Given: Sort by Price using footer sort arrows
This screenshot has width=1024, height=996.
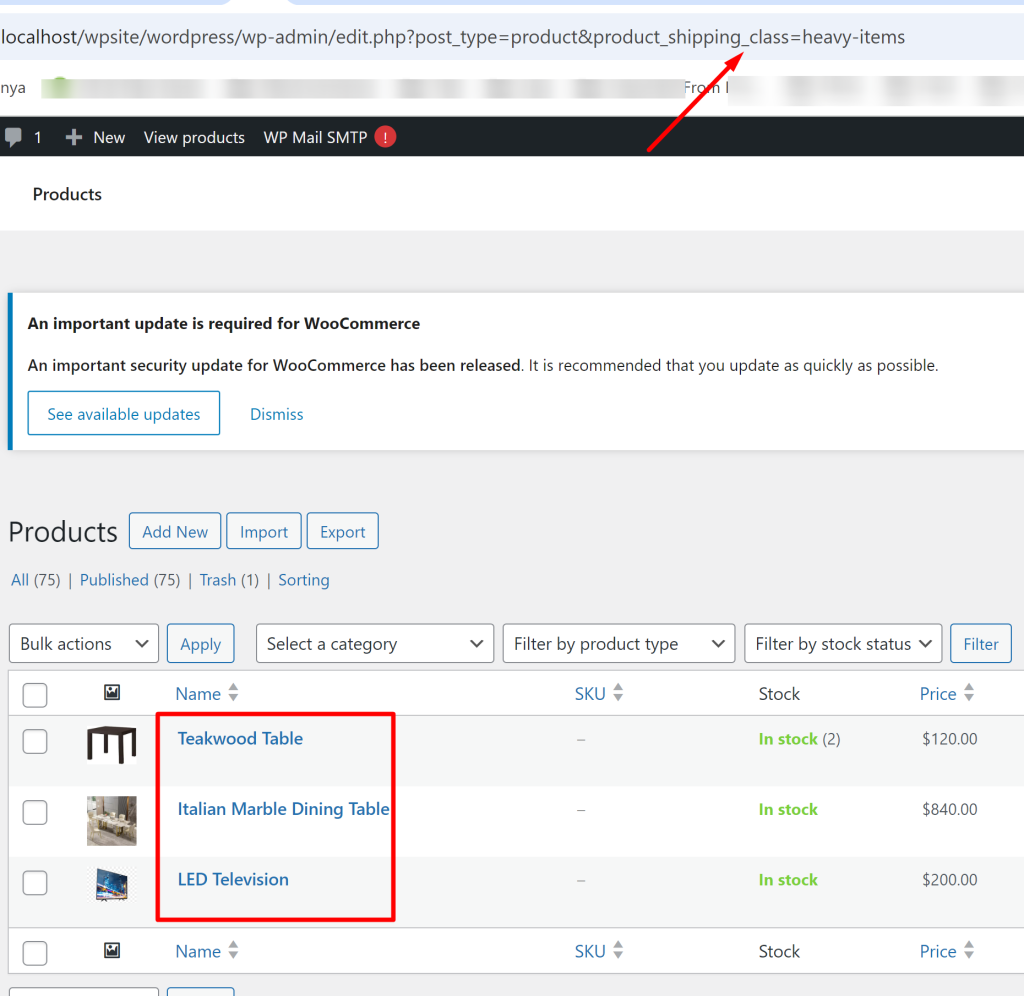Looking at the screenshot, I should click(969, 950).
